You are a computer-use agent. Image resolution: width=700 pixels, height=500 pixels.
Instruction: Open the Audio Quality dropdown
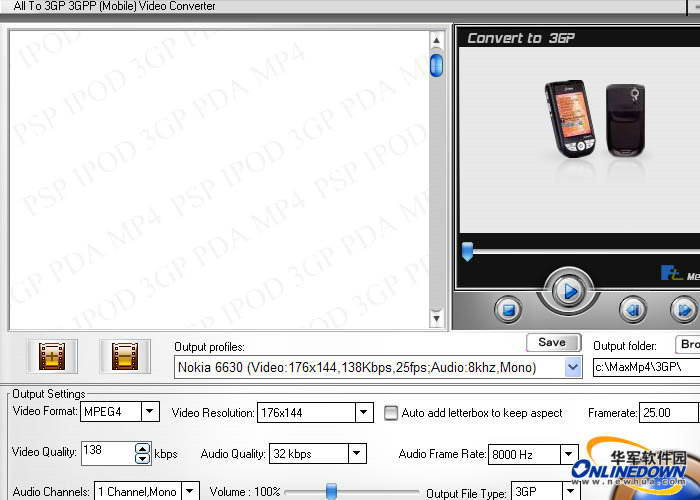[x=357, y=454]
